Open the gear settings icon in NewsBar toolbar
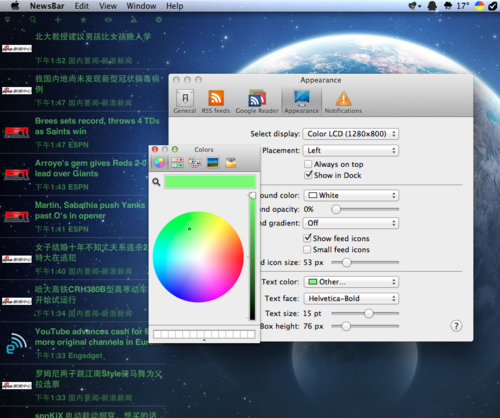The image size is (500, 418). (159, 20)
